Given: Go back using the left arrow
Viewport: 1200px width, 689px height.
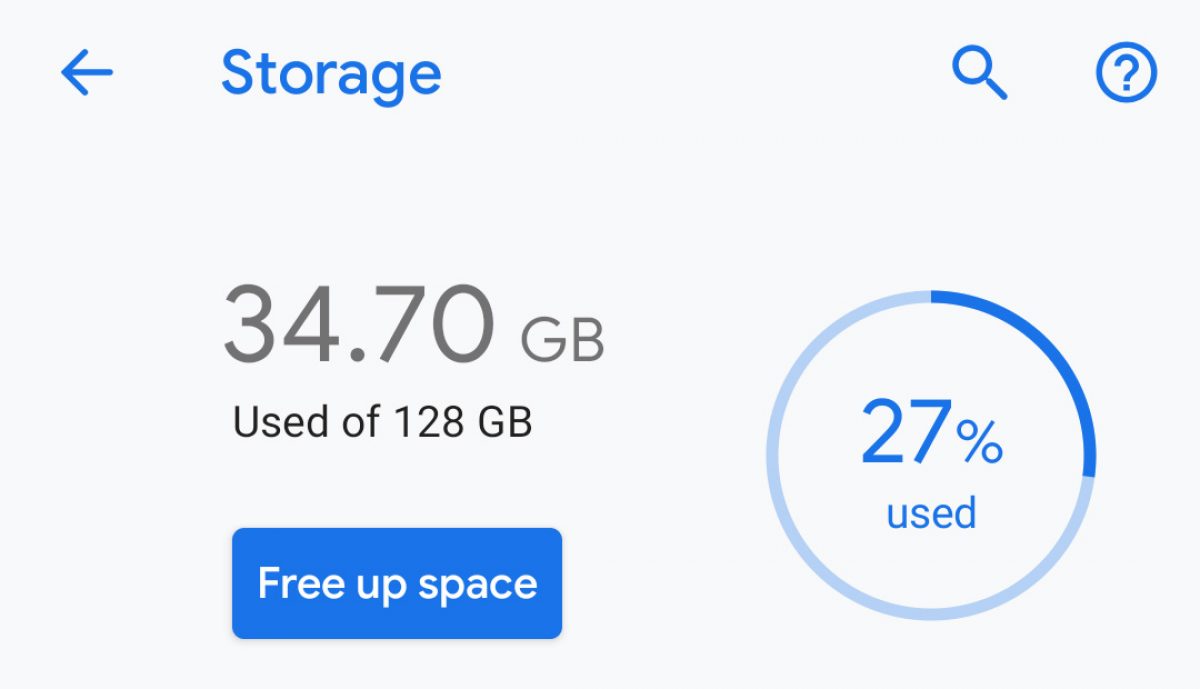Looking at the screenshot, I should click(x=87, y=74).
